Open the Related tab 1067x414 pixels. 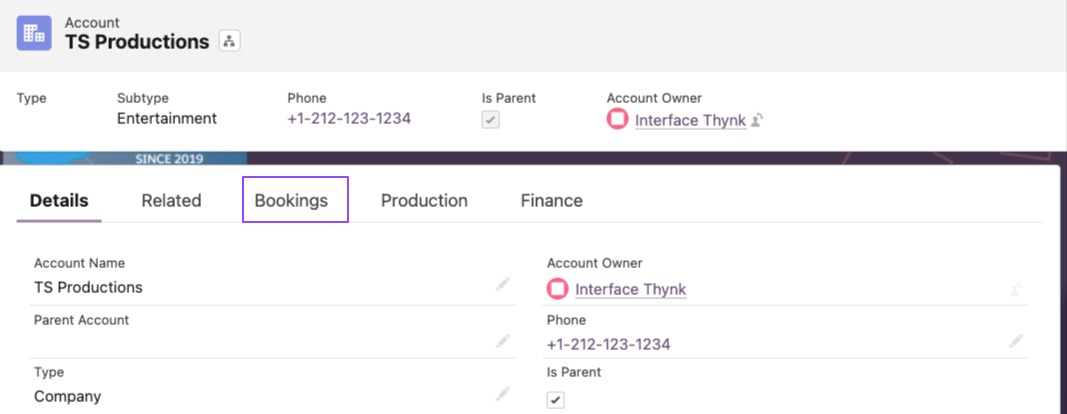(x=171, y=200)
